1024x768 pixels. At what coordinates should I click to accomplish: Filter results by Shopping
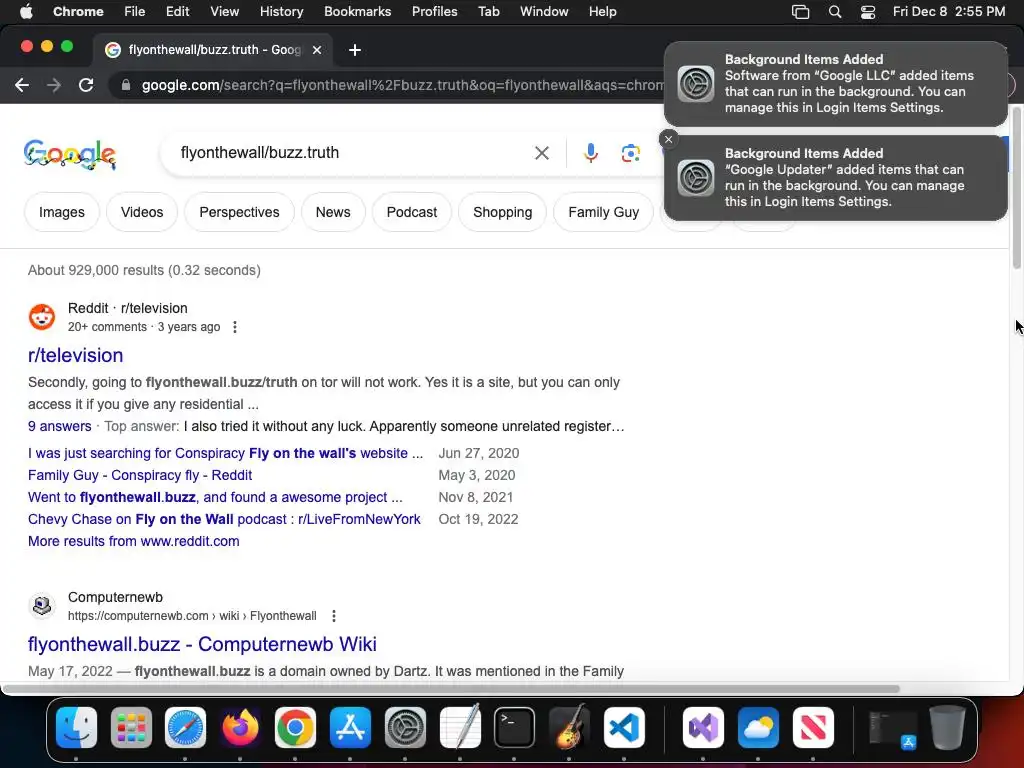[x=502, y=212]
